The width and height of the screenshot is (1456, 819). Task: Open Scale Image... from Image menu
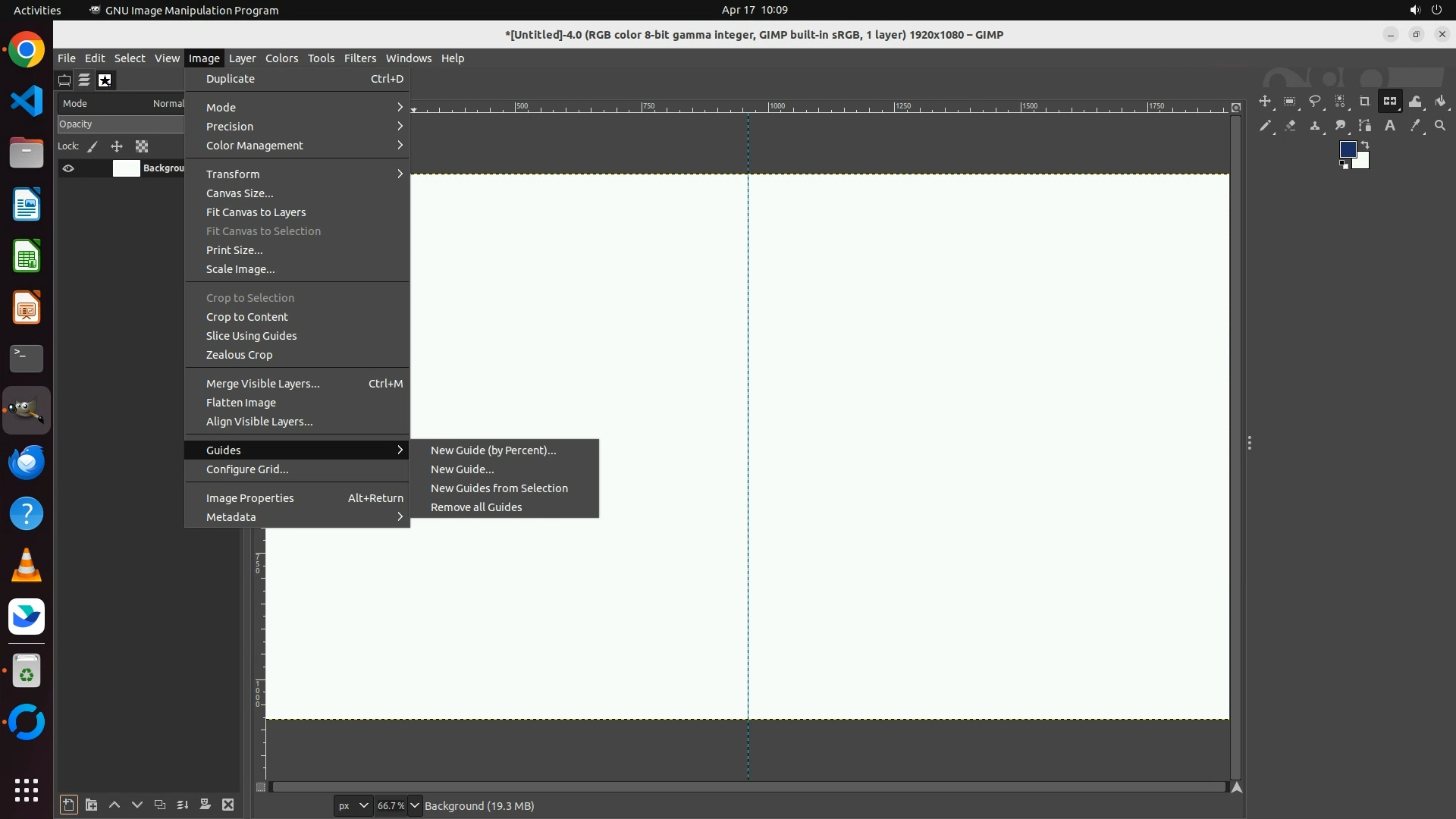240,269
